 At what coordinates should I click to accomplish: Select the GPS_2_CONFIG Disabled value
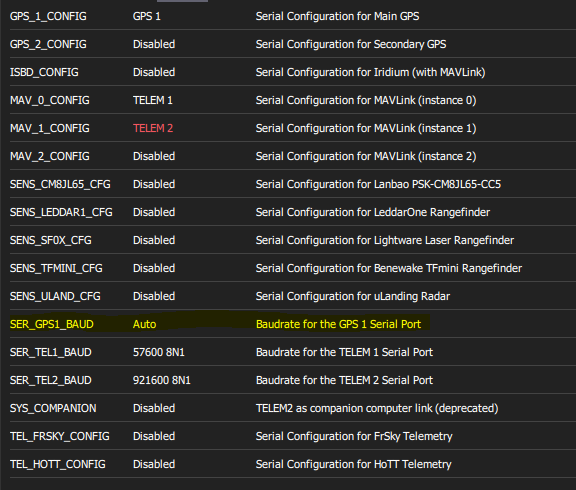(x=154, y=44)
